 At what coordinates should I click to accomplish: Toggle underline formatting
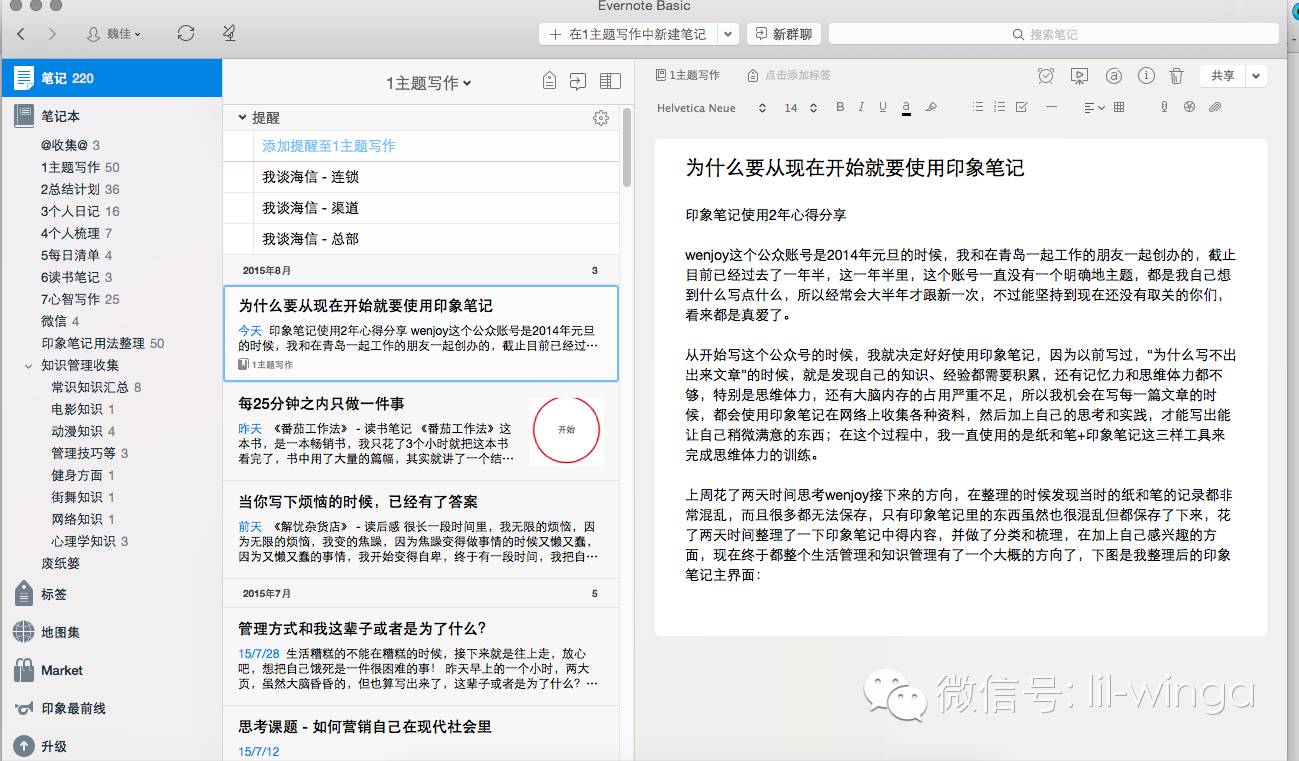[x=883, y=108]
